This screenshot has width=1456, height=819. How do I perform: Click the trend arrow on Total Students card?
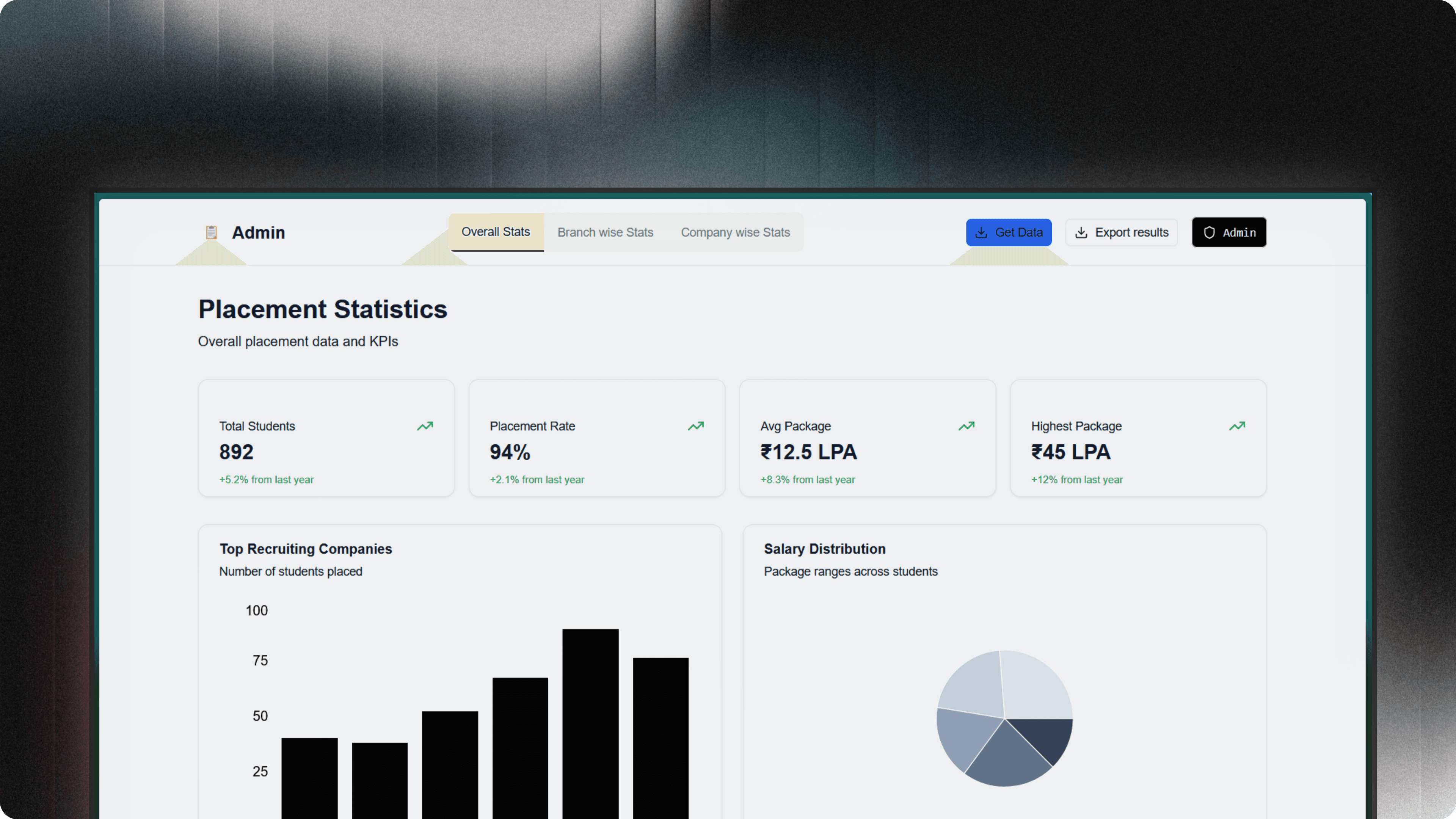point(425,425)
